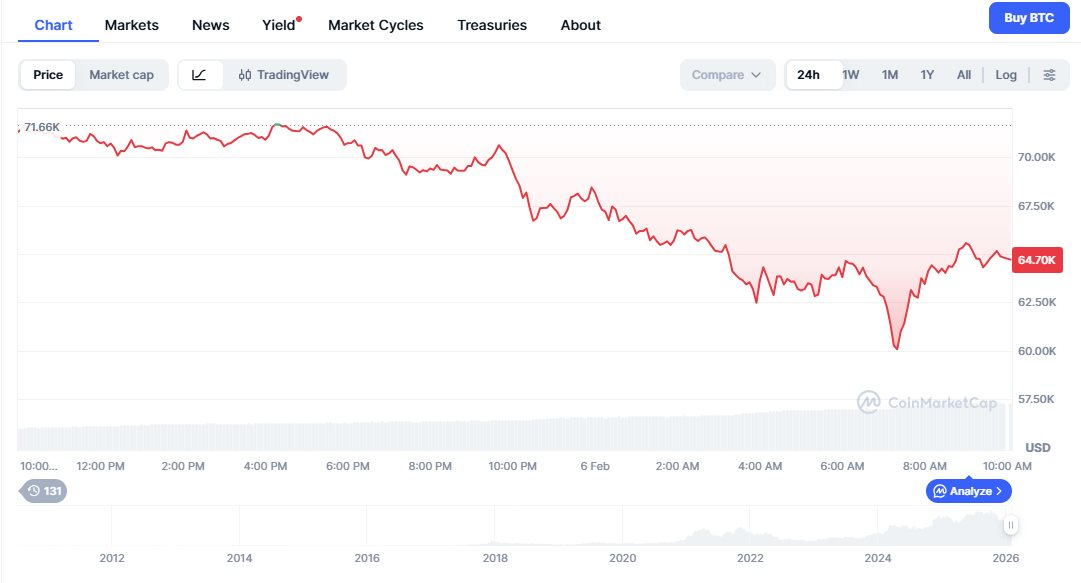Screen dimensions: 1081x583
Task: Toggle to Market cap view
Action: click(122, 74)
